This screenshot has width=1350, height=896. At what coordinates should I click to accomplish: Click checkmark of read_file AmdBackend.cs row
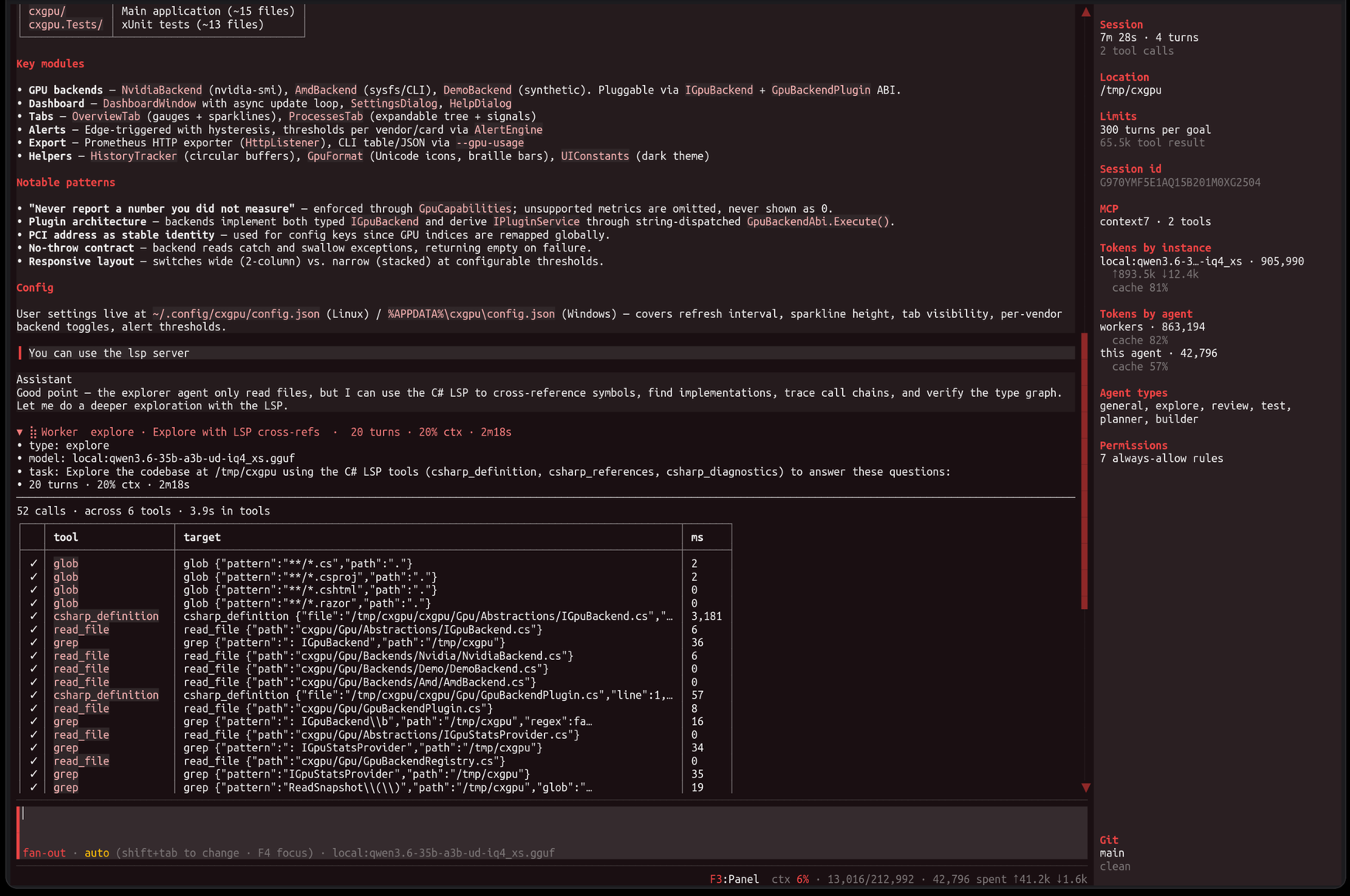[33, 682]
